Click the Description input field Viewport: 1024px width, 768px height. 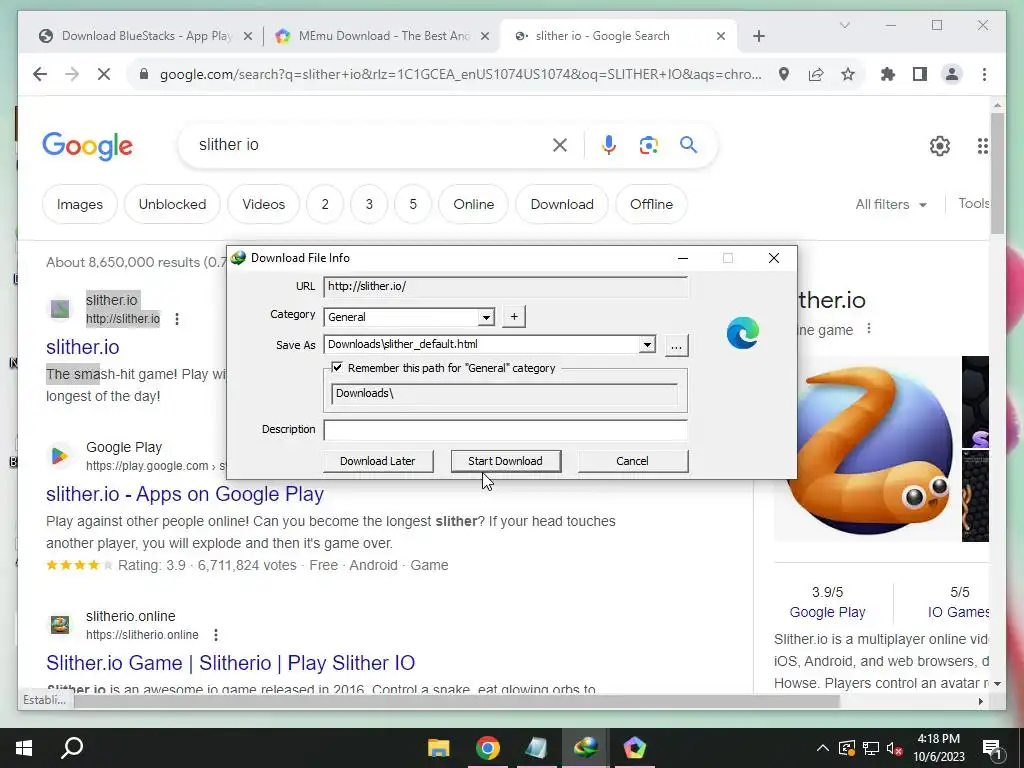tap(505, 430)
